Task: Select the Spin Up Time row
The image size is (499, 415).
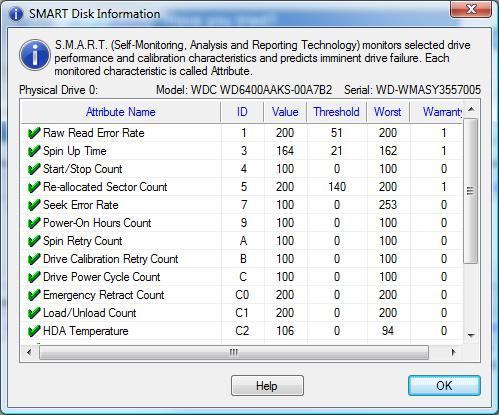Action: point(242,151)
